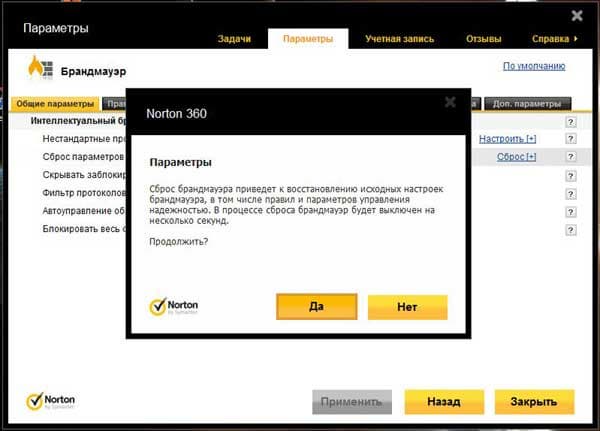Select the Фильтр протоколов row text
The image size is (600, 431).
[84, 193]
